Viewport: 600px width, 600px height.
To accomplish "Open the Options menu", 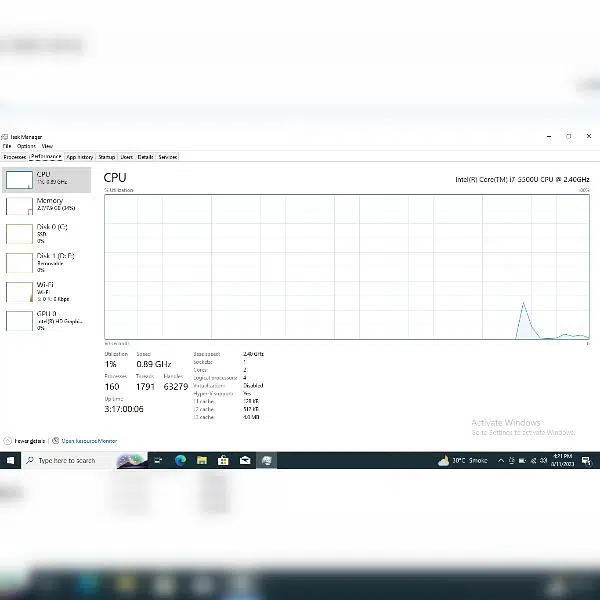I will [26, 146].
